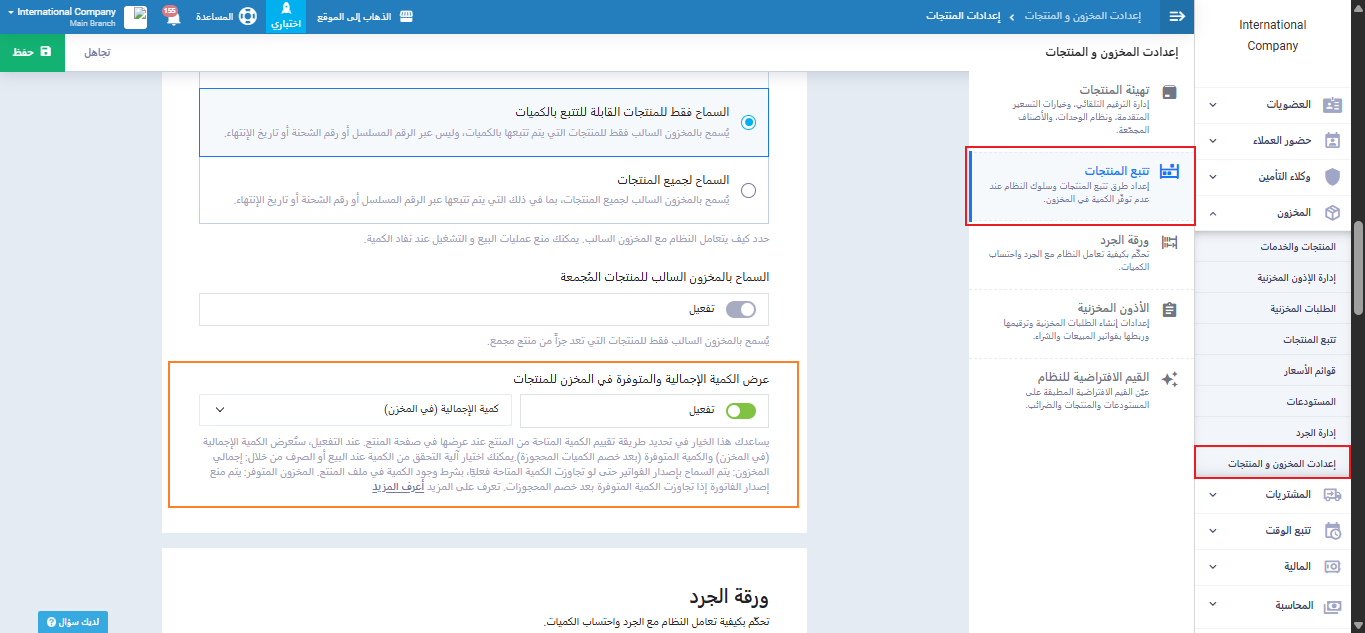Click the notifications bell icon
The image size is (1365, 633).
pyautogui.click(x=172, y=17)
